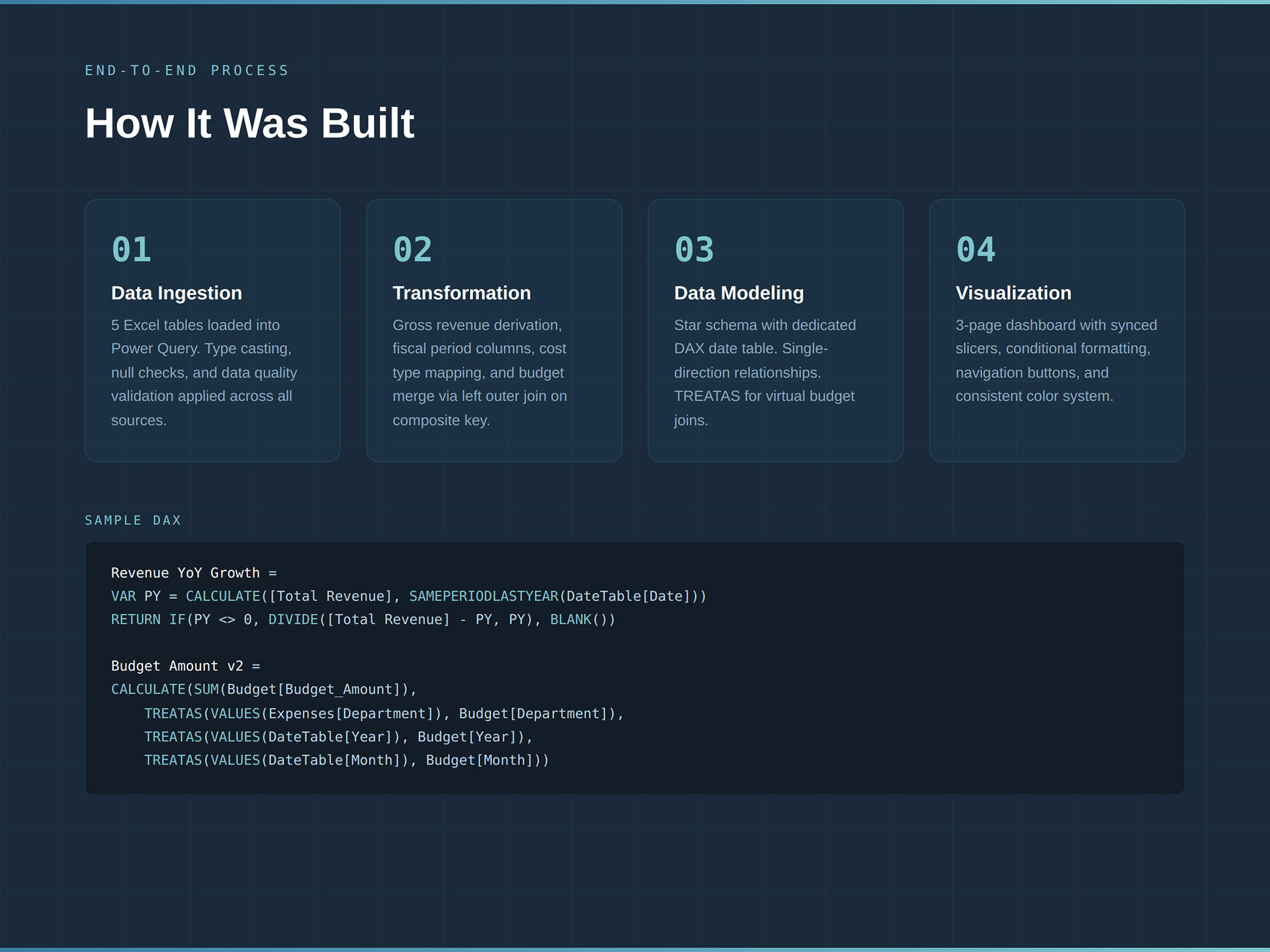This screenshot has width=1270, height=952.
Task: Click the TREATAS Expenses[Department] code line
Action: 384,714
